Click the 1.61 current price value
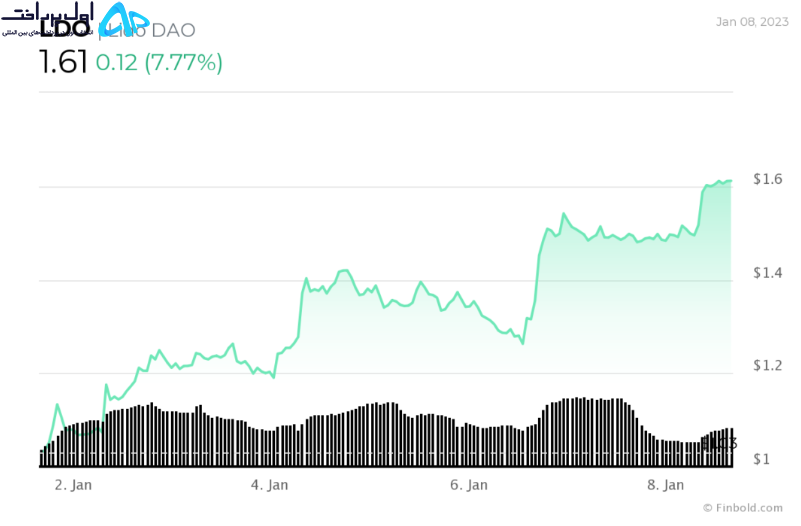This screenshot has width=801, height=526. (x=63, y=63)
